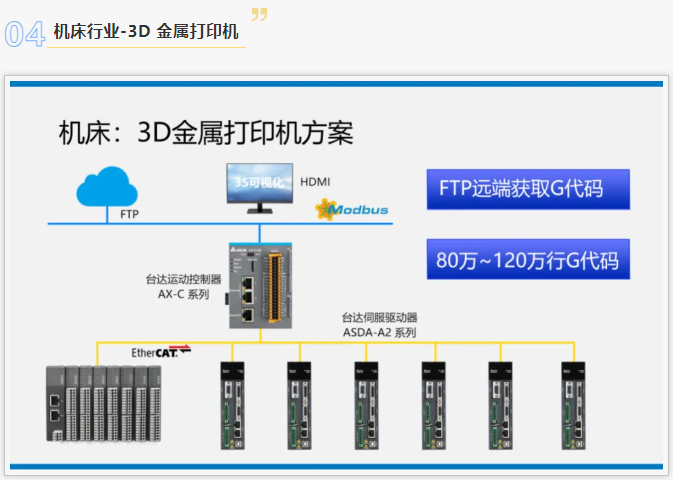Select the AX-C motion controller device image
This screenshot has height=480, width=673.
point(260,286)
